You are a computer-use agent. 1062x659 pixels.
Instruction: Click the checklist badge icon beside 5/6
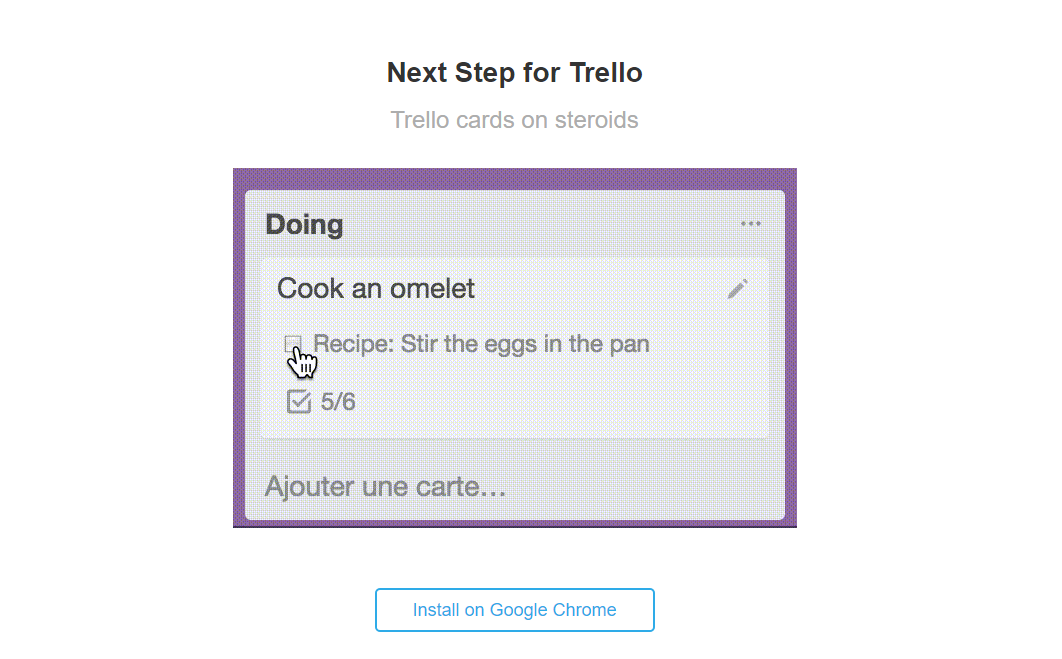coord(299,402)
